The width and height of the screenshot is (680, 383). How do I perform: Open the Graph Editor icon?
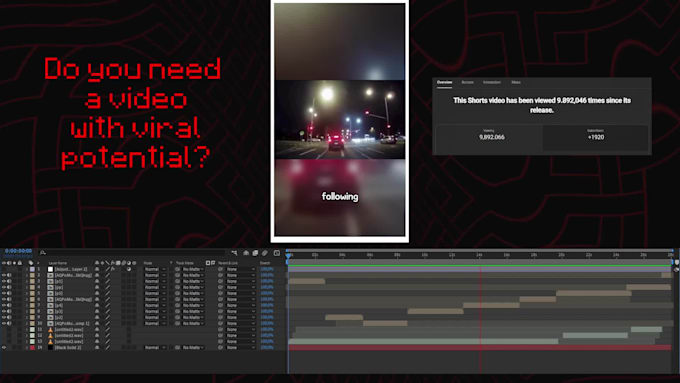coord(277,253)
